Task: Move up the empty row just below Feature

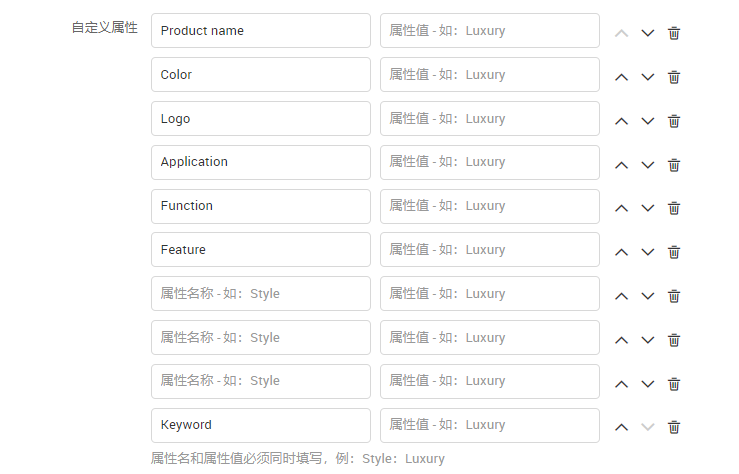Action: point(622,296)
